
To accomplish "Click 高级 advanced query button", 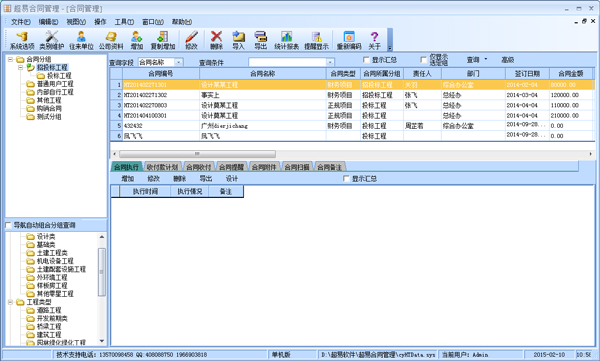I will [507, 60].
